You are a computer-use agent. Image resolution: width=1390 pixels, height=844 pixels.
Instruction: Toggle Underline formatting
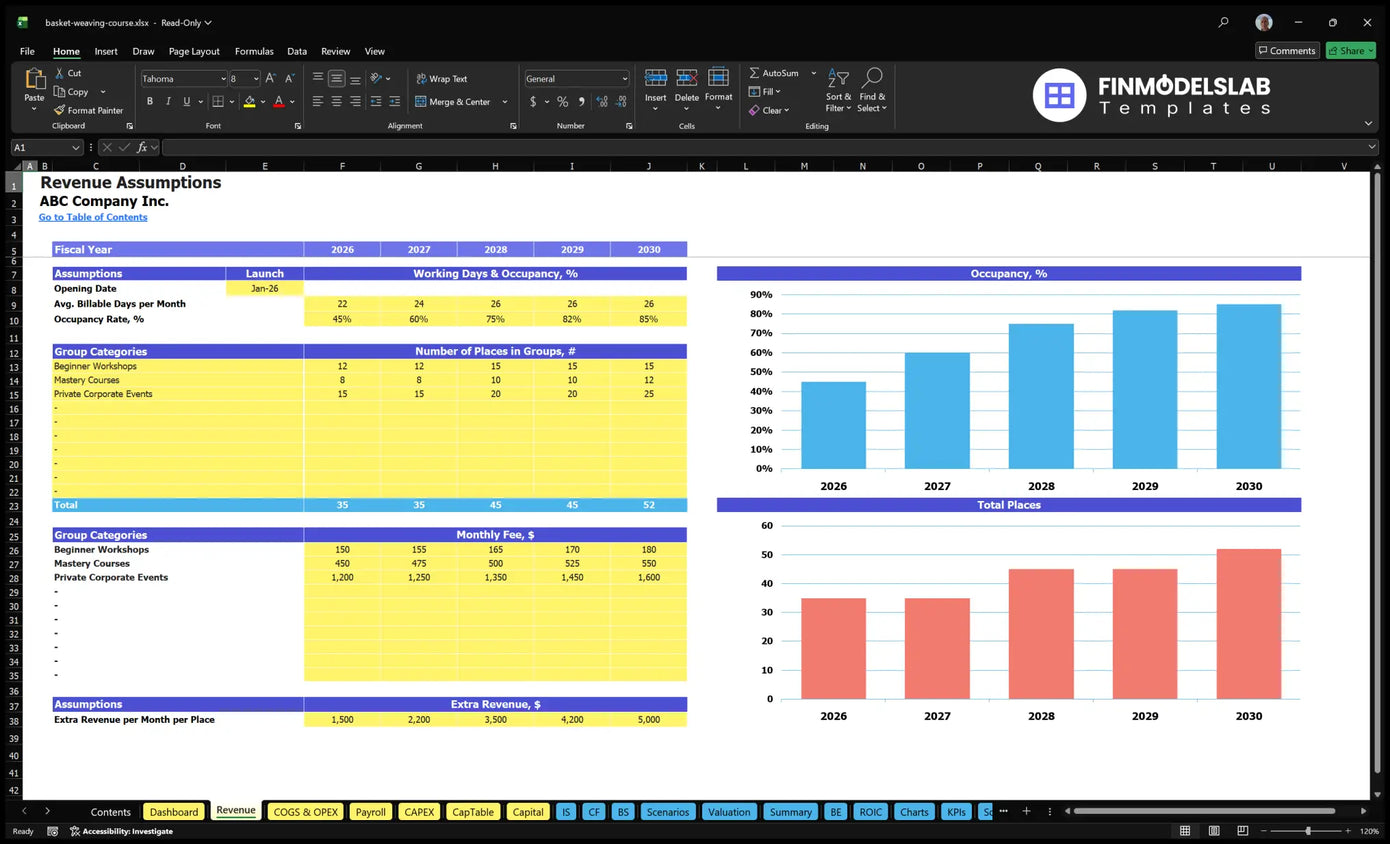(x=186, y=101)
